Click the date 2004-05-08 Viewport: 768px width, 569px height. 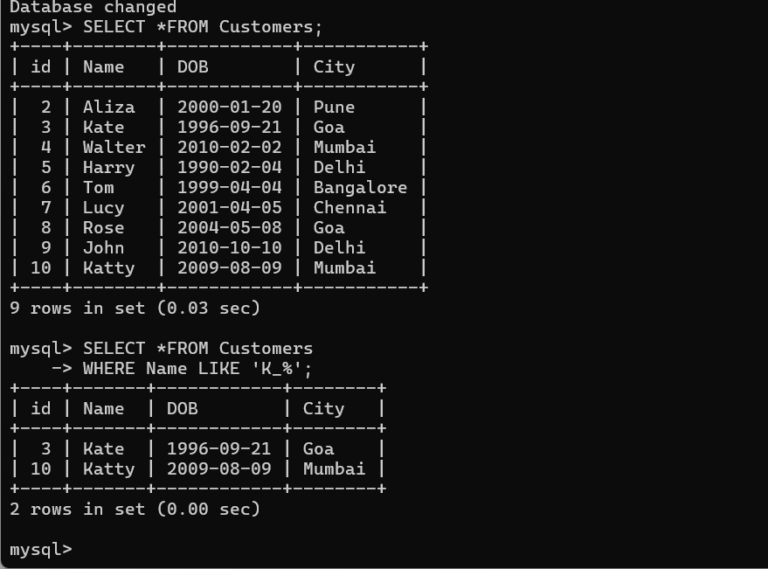[229, 228]
